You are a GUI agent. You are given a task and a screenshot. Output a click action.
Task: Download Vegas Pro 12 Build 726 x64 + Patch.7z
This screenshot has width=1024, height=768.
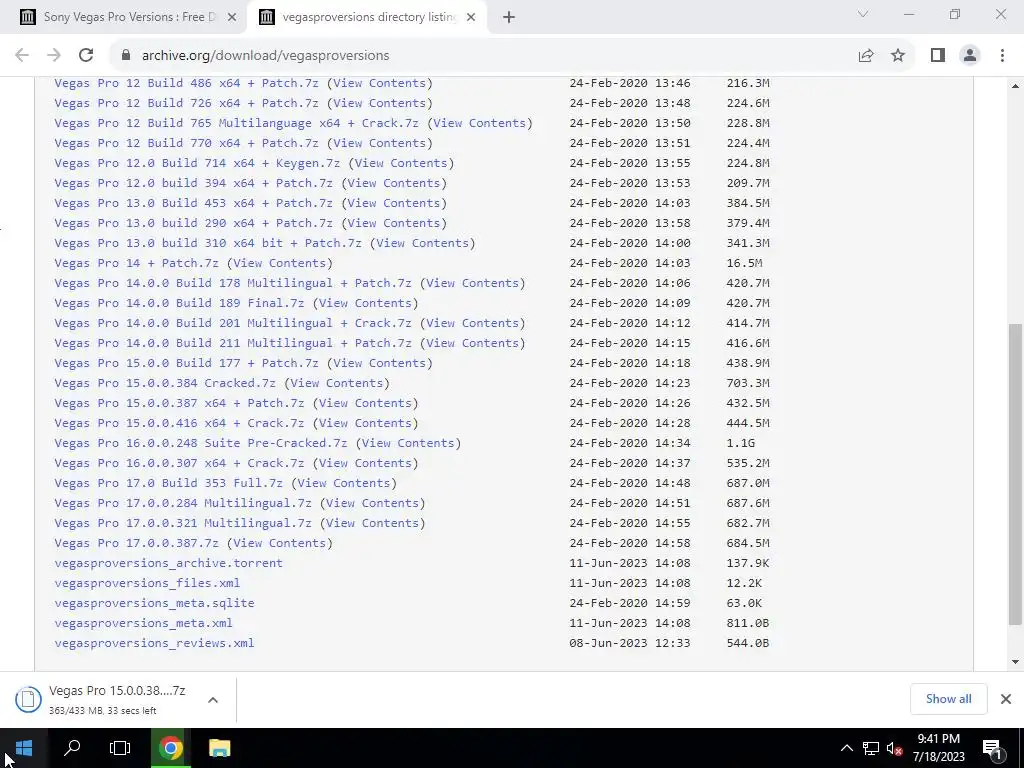click(x=186, y=103)
